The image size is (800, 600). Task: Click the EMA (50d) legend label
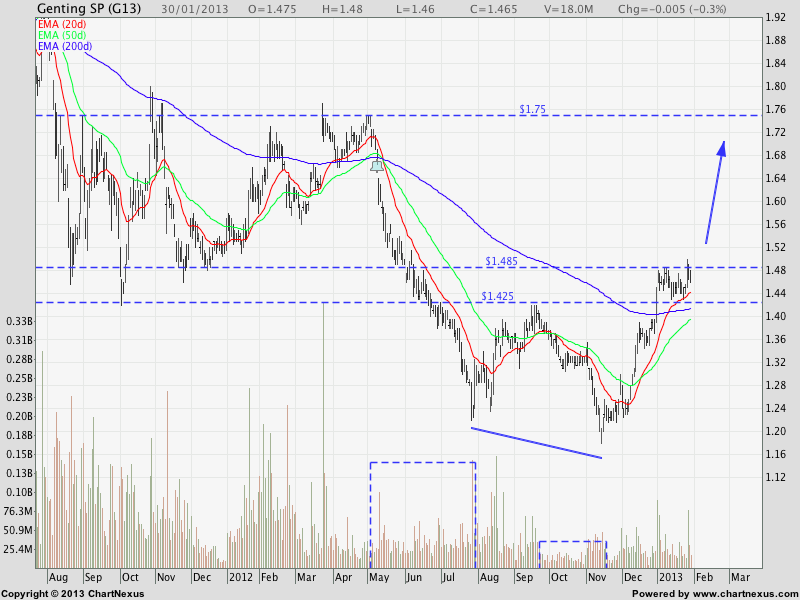(x=62, y=35)
